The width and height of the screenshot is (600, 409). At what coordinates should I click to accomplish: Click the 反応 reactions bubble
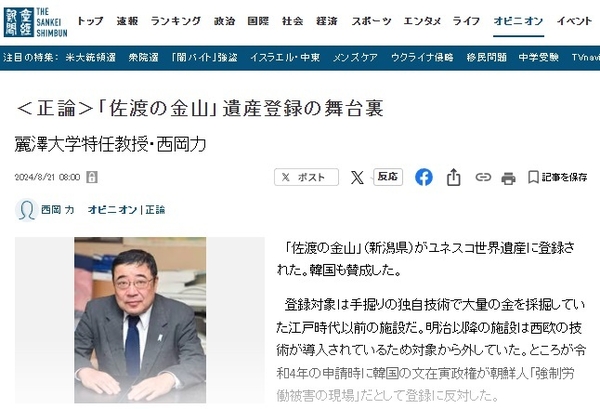tap(388, 176)
